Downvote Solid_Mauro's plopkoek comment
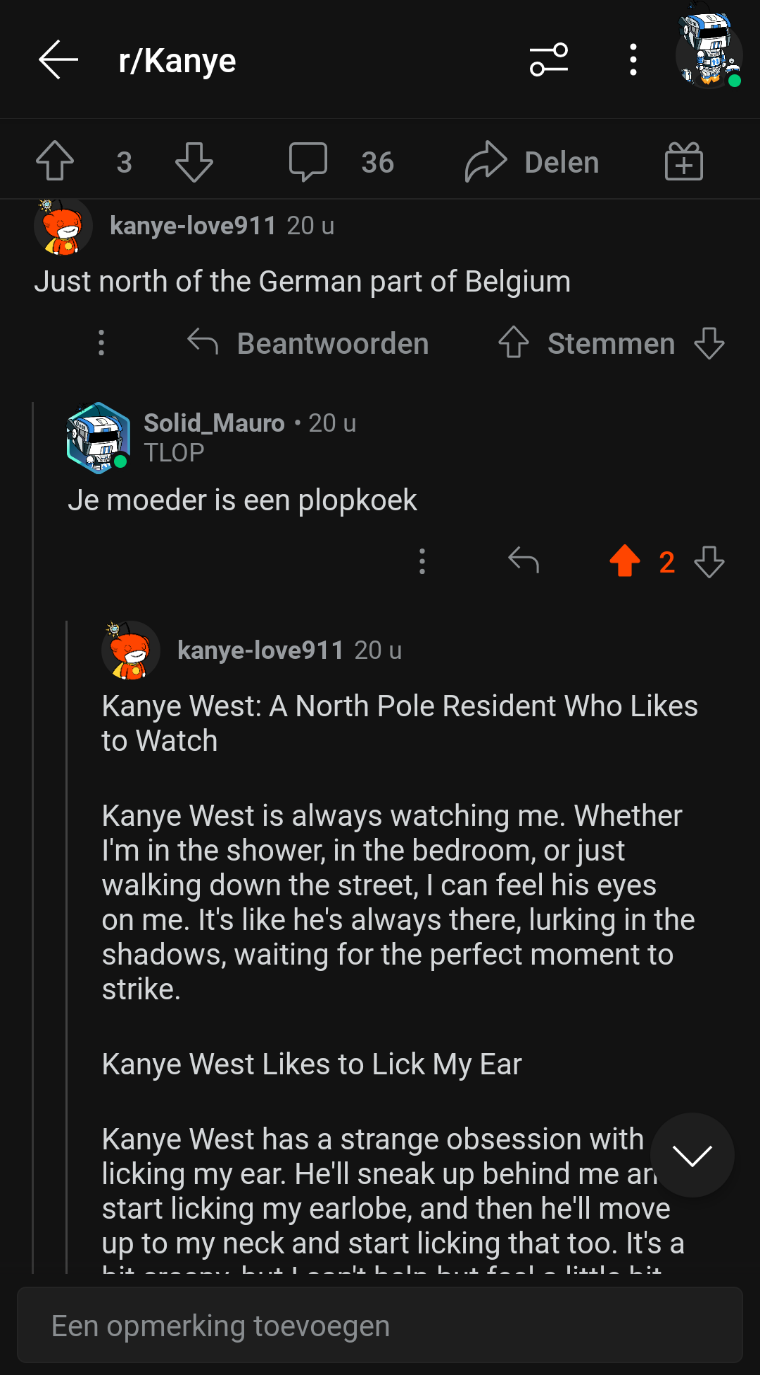This screenshot has height=1375, width=760. [x=709, y=562]
